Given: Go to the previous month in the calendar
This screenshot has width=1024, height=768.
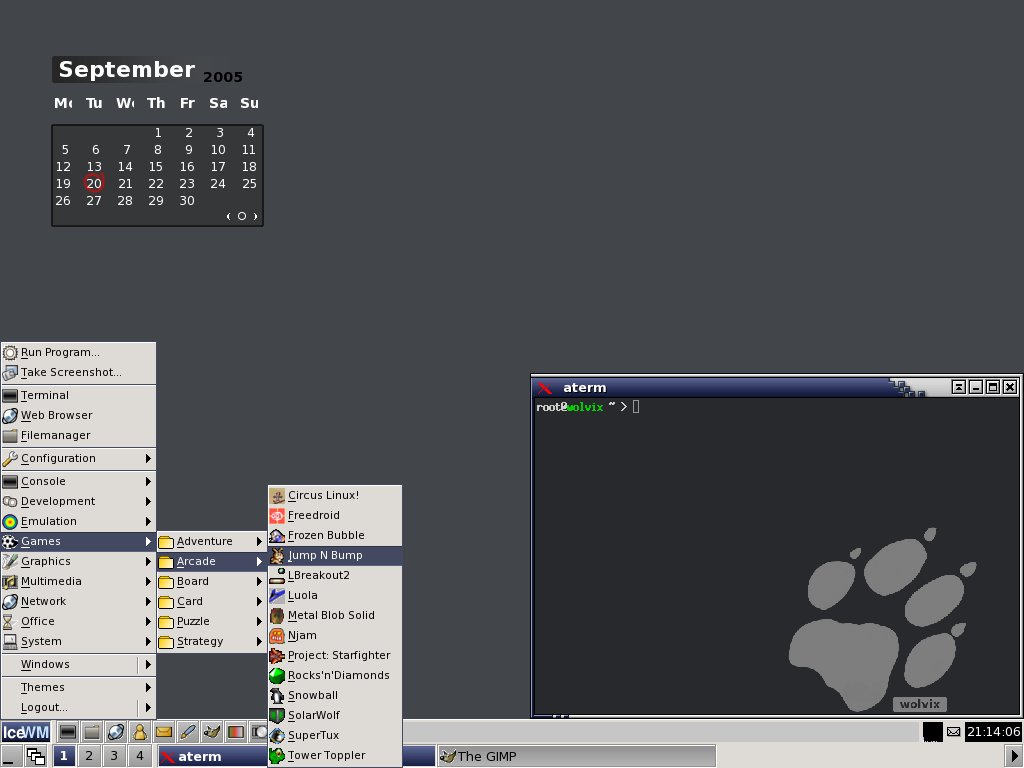Looking at the screenshot, I should [228, 216].
